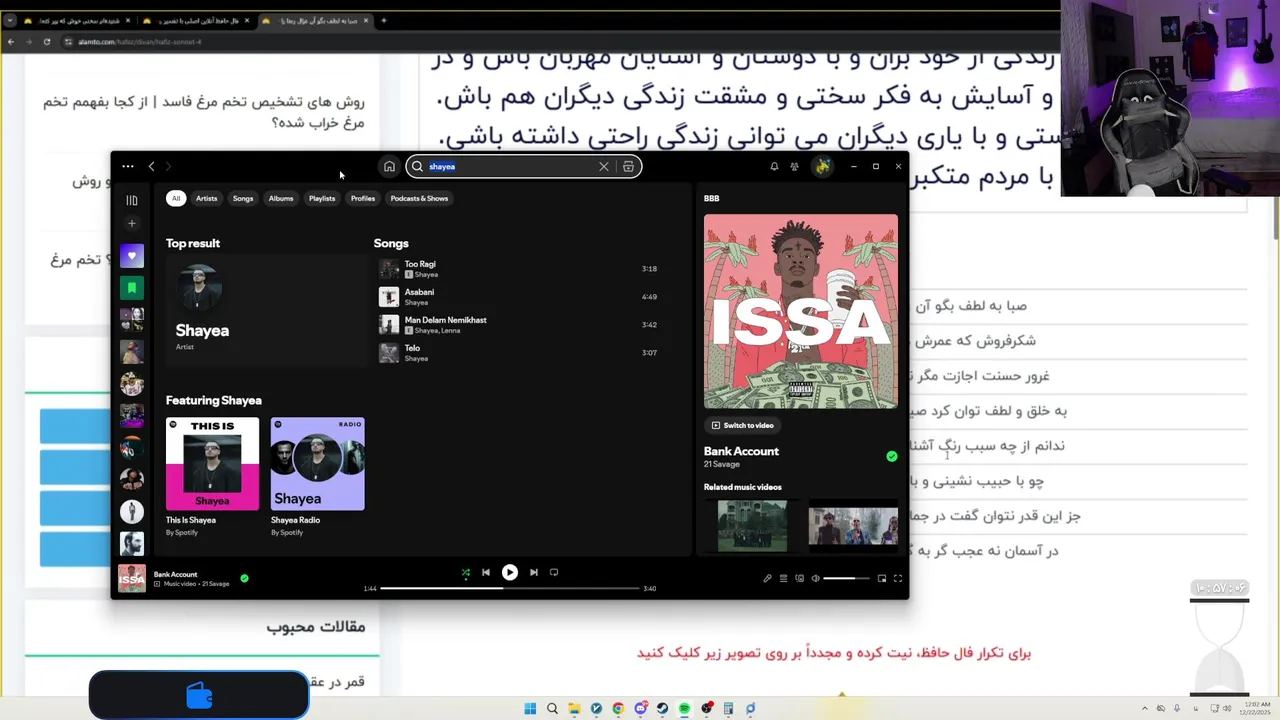This screenshot has height=720, width=1280.
Task: Select the All filter chip
Action: 176,198
